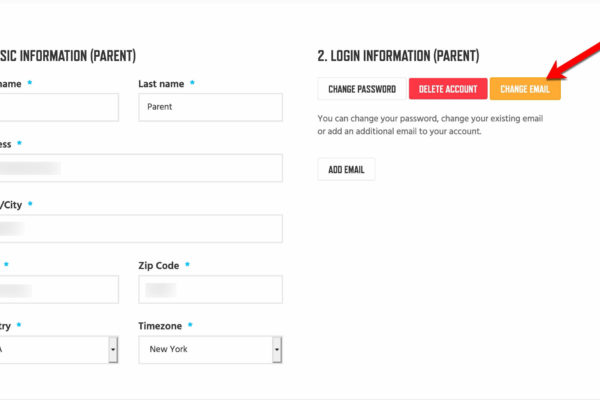Screen dimensions: 600x400
Task: Focus the Zip Code input field
Action: click(210, 289)
